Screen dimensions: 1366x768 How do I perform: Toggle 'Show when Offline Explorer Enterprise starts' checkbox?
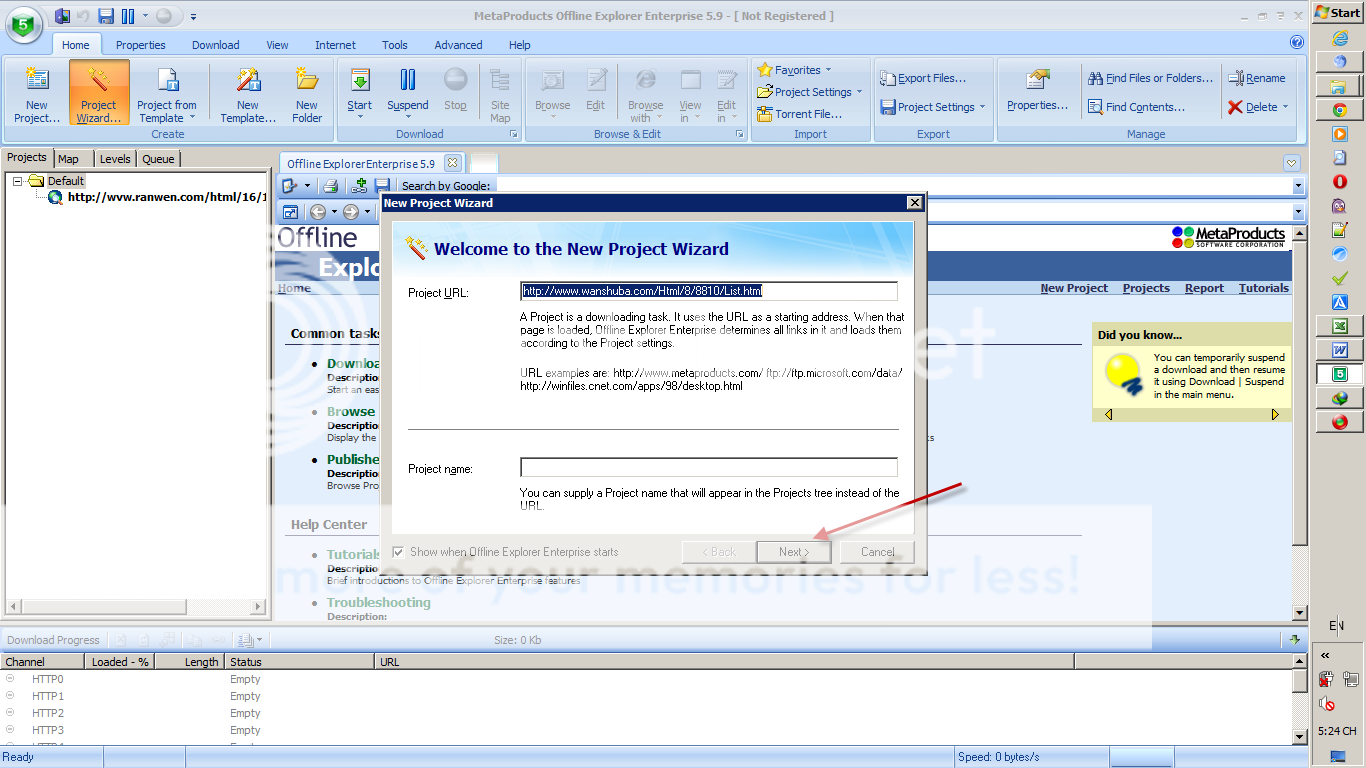[399, 552]
